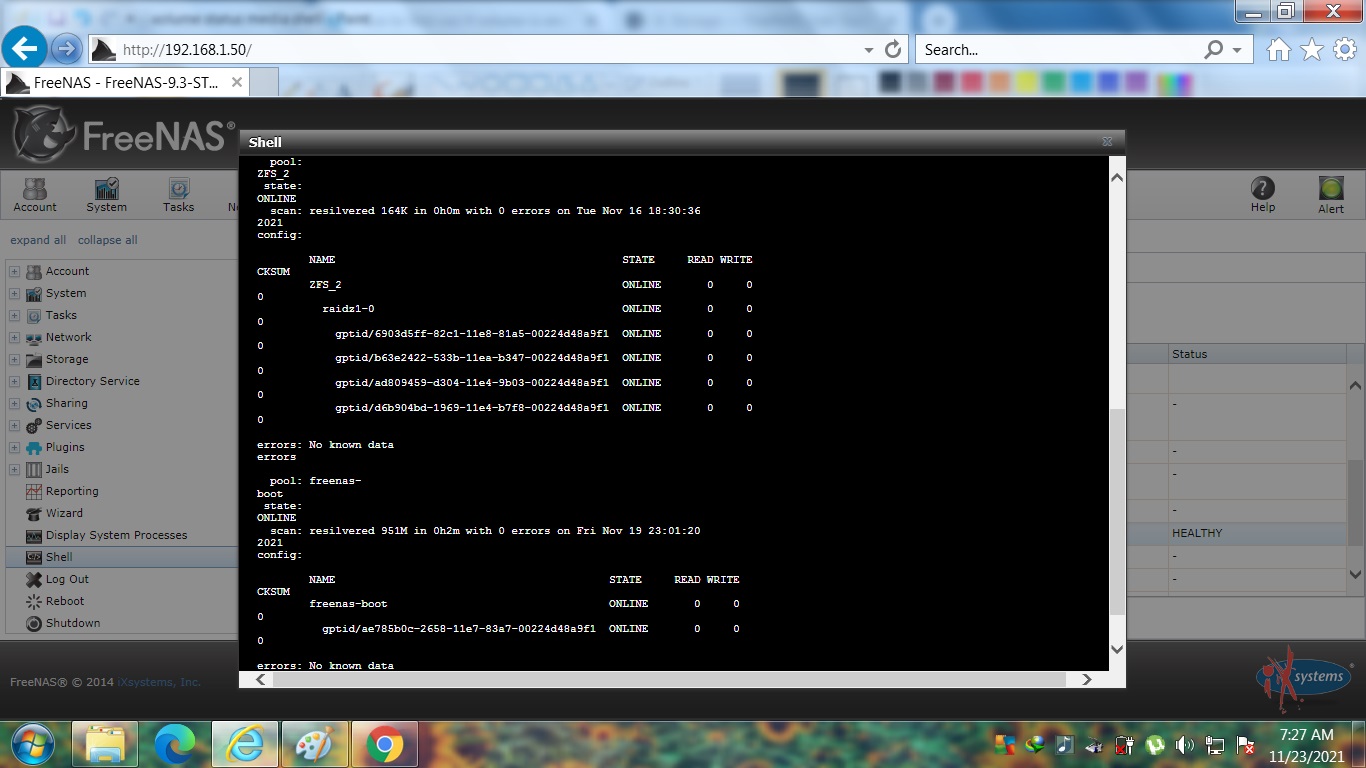Click the Log Out X icon
This screenshot has width=1366, height=768.
tap(34, 579)
